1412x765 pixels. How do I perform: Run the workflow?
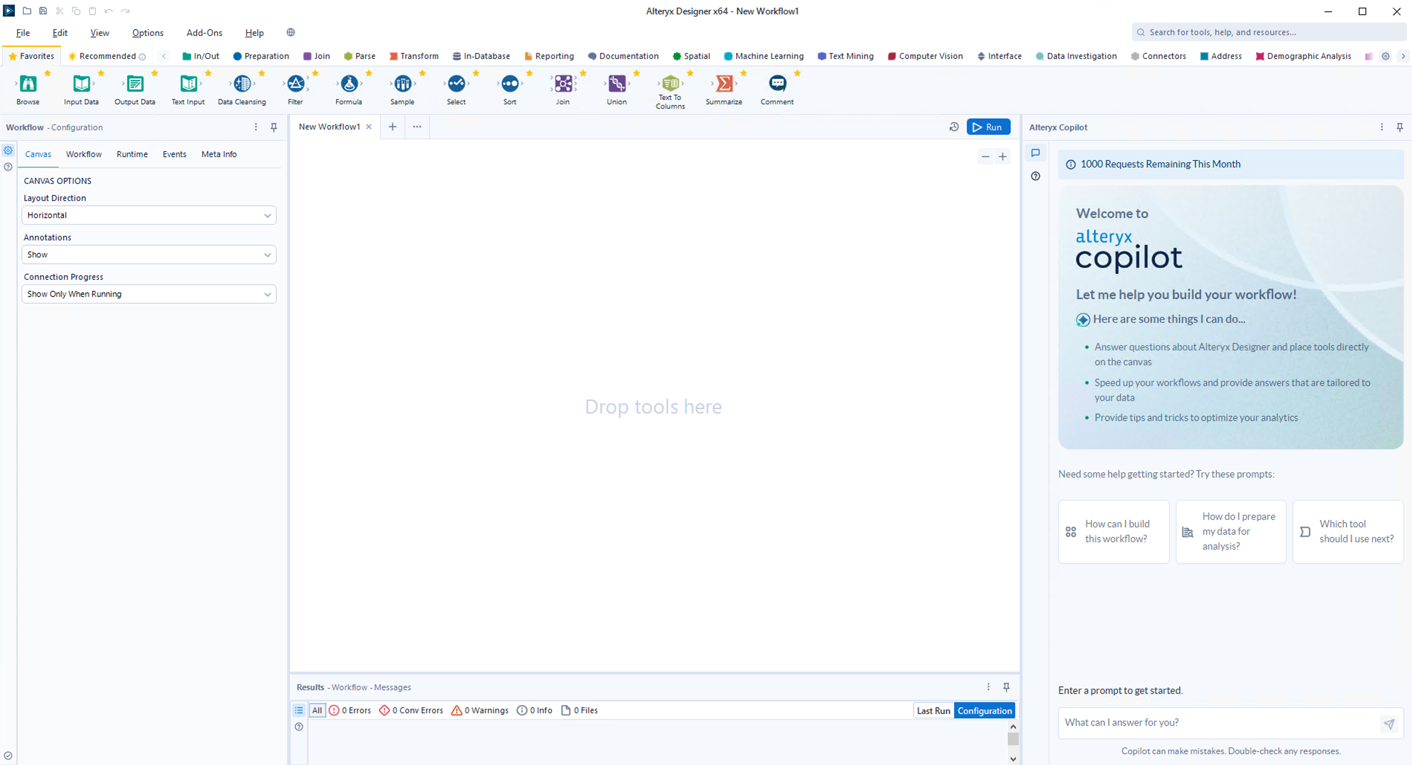988,127
